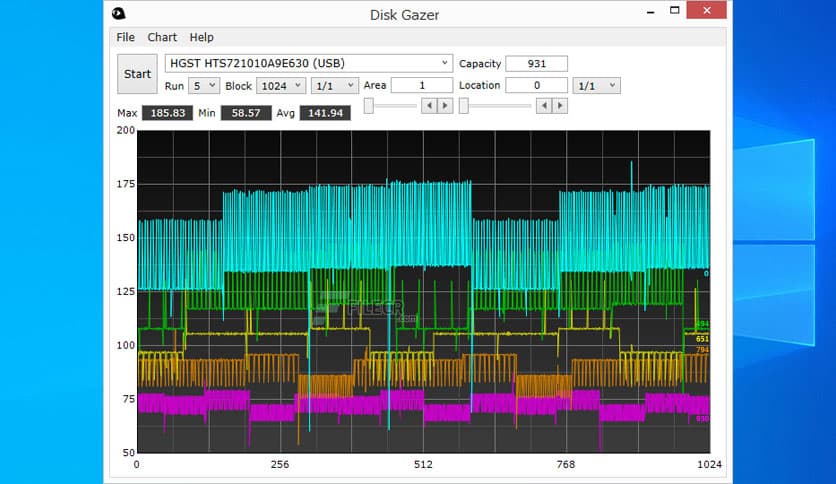Viewport: 836px width, 484px height.
Task: Click the Avg value 141.94
Action: pyautogui.click(x=325, y=113)
